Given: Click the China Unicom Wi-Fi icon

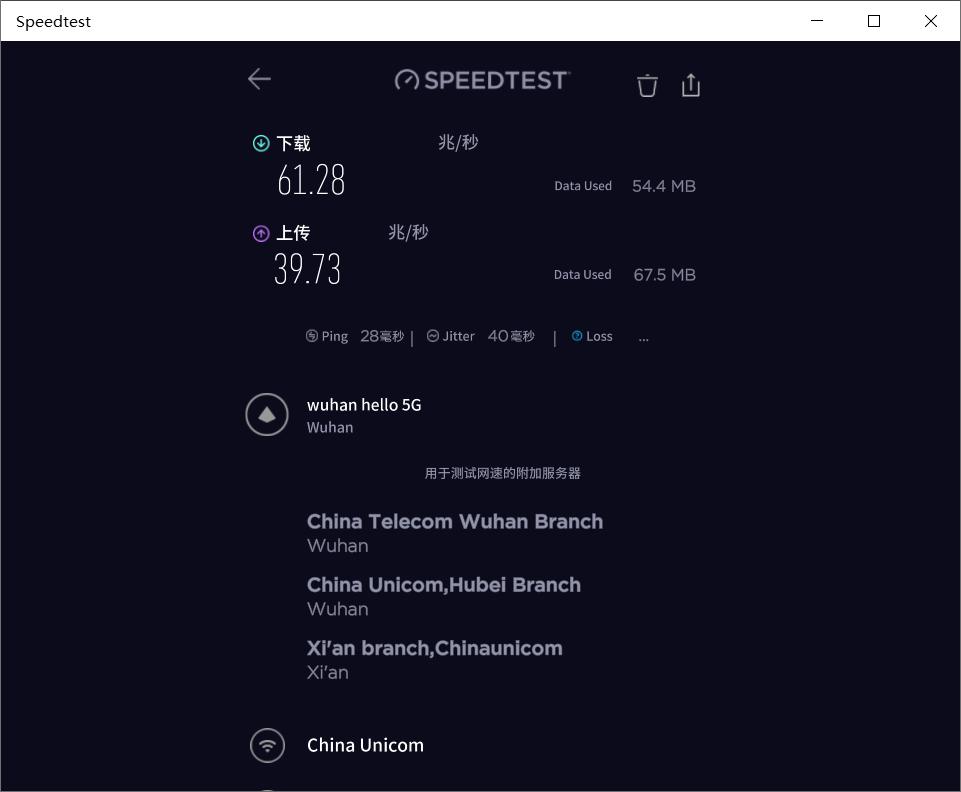Looking at the screenshot, I should (x=267, y=745).
